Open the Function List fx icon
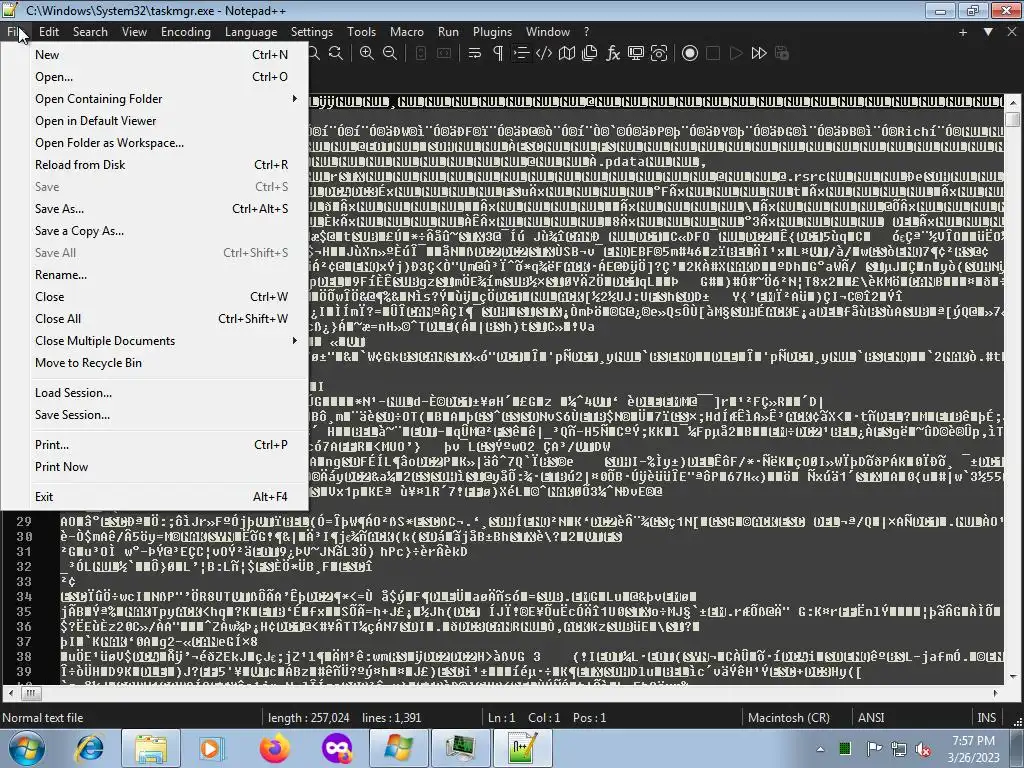The height and width of the screenshot is (768, 1024). [613, 54]
